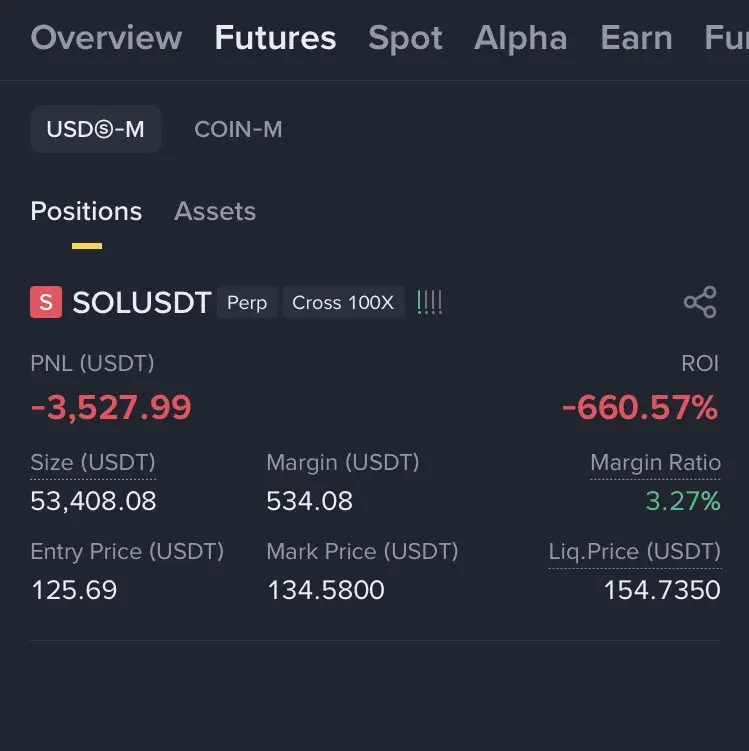Viewport: 749px width, 751px height.
Task: Tap the green ADL indicator bars
Action: coord(430,302)
